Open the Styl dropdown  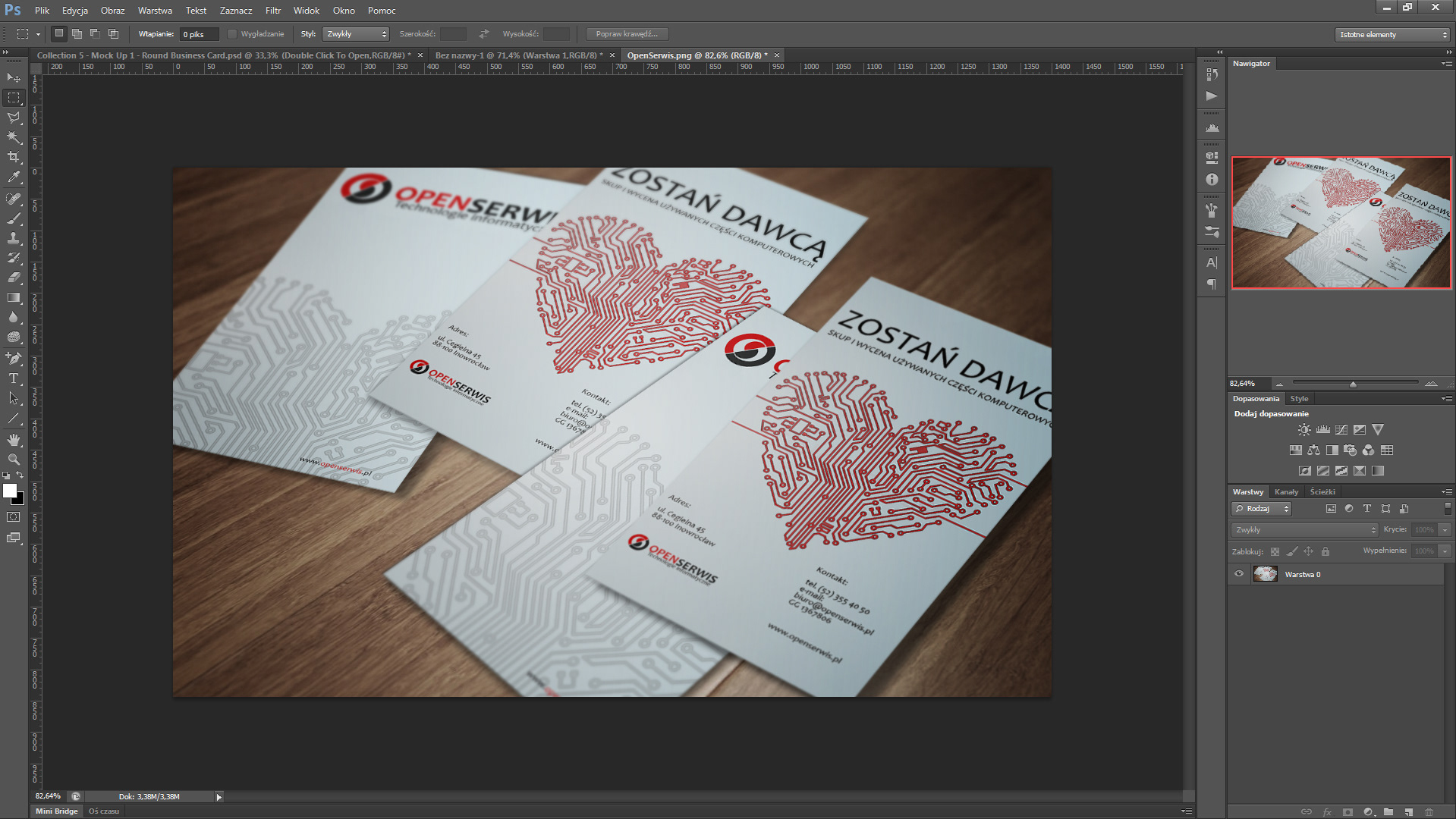356,34
